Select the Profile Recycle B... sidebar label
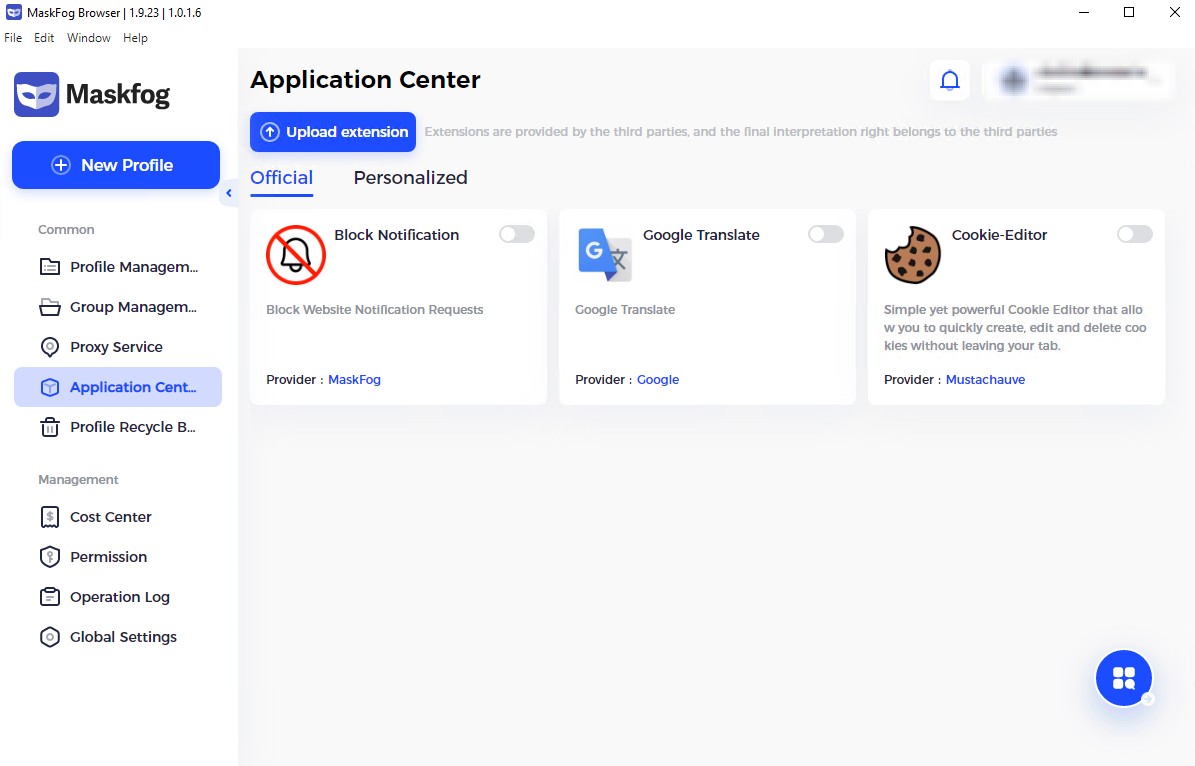The height and width of the screenshot is (766, 1195). click(133, 427)
